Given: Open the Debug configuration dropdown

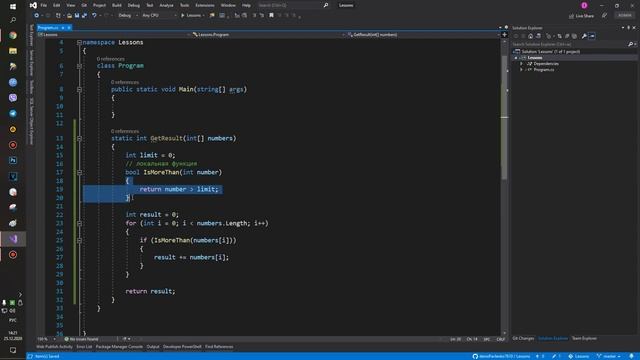Looking at the screenshot, I should pyautogui.click(x=127, y=16).
